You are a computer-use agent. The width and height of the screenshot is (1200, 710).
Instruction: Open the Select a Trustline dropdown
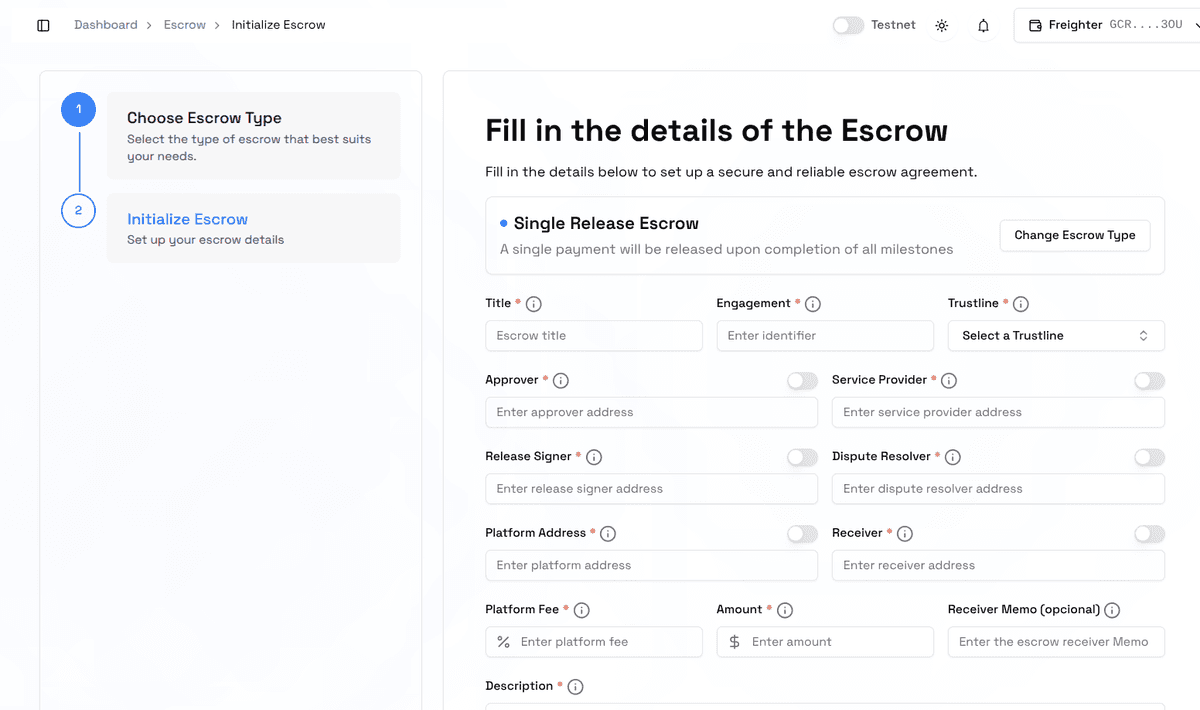[x=1056, y=335]
